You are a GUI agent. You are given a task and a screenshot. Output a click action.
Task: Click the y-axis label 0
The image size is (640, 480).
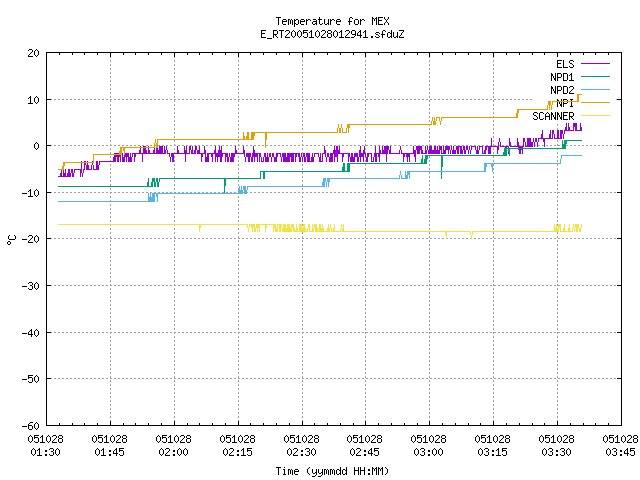coord(37,146)
